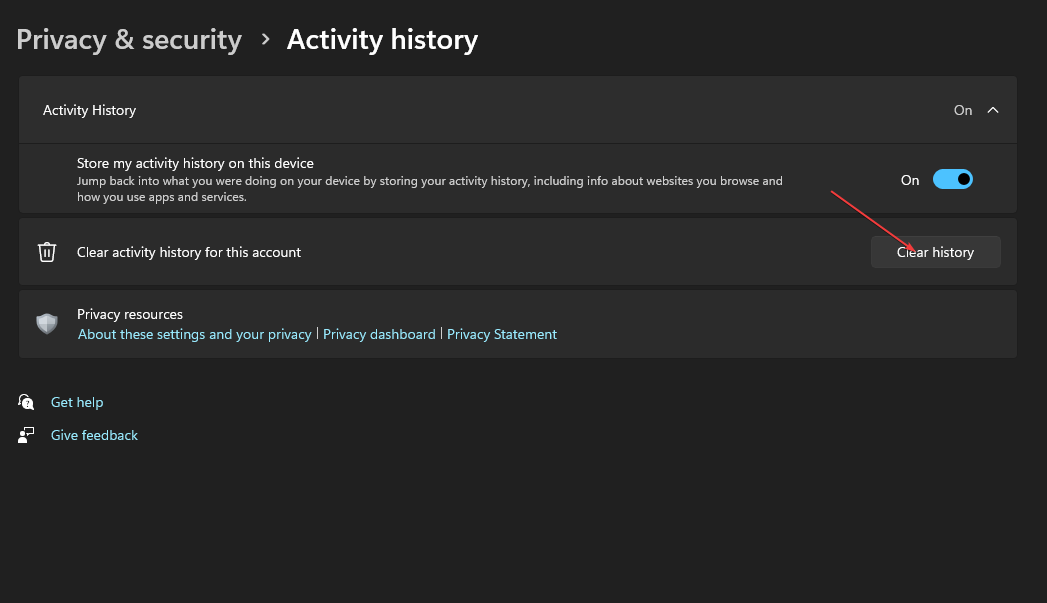Image resolution: width=1047 pixels, height=603 pixels.
Task: Click the Privacy resources shield icon
Action: (x=47, y=323)
